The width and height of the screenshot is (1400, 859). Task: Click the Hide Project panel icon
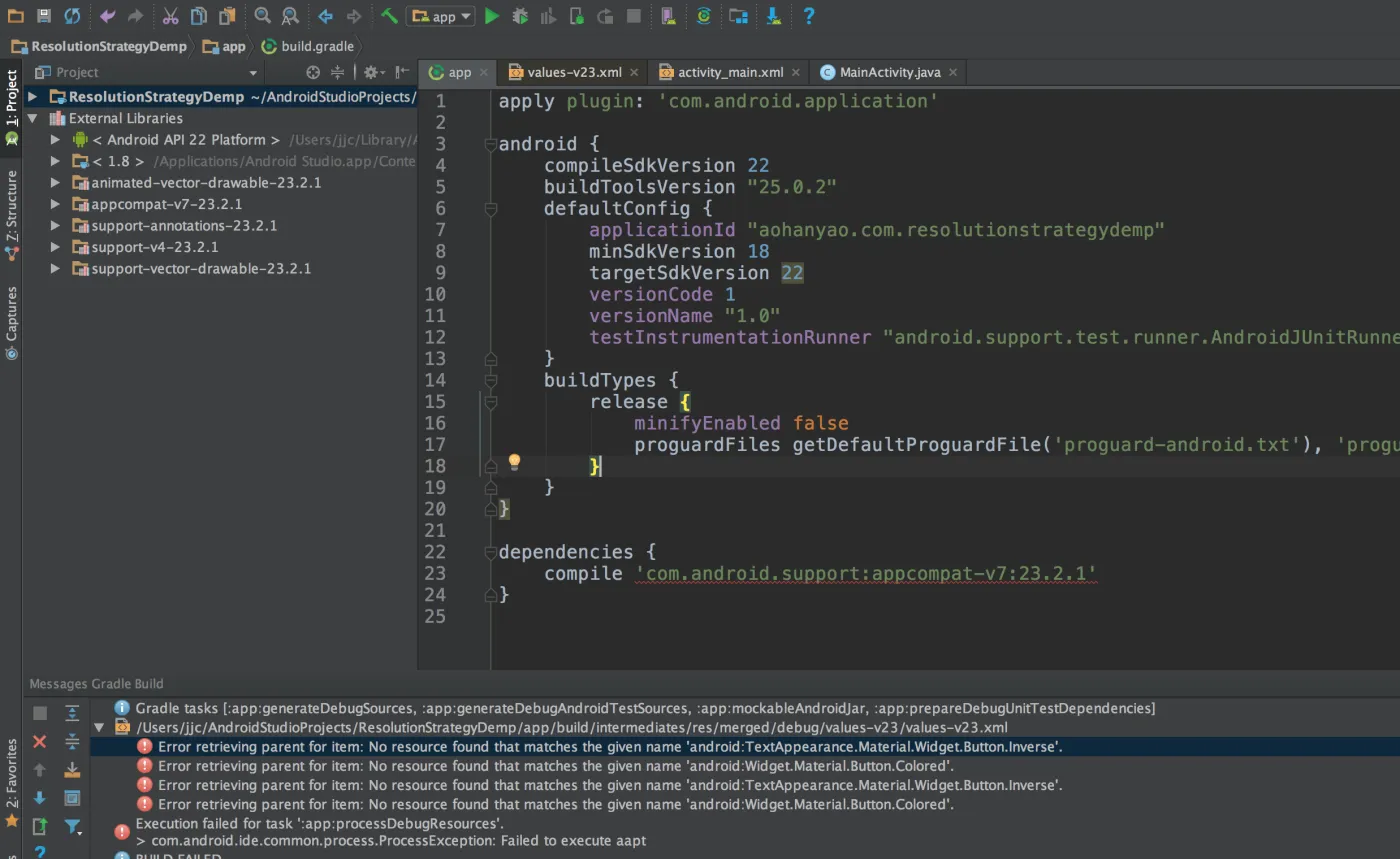pos(402,72)
